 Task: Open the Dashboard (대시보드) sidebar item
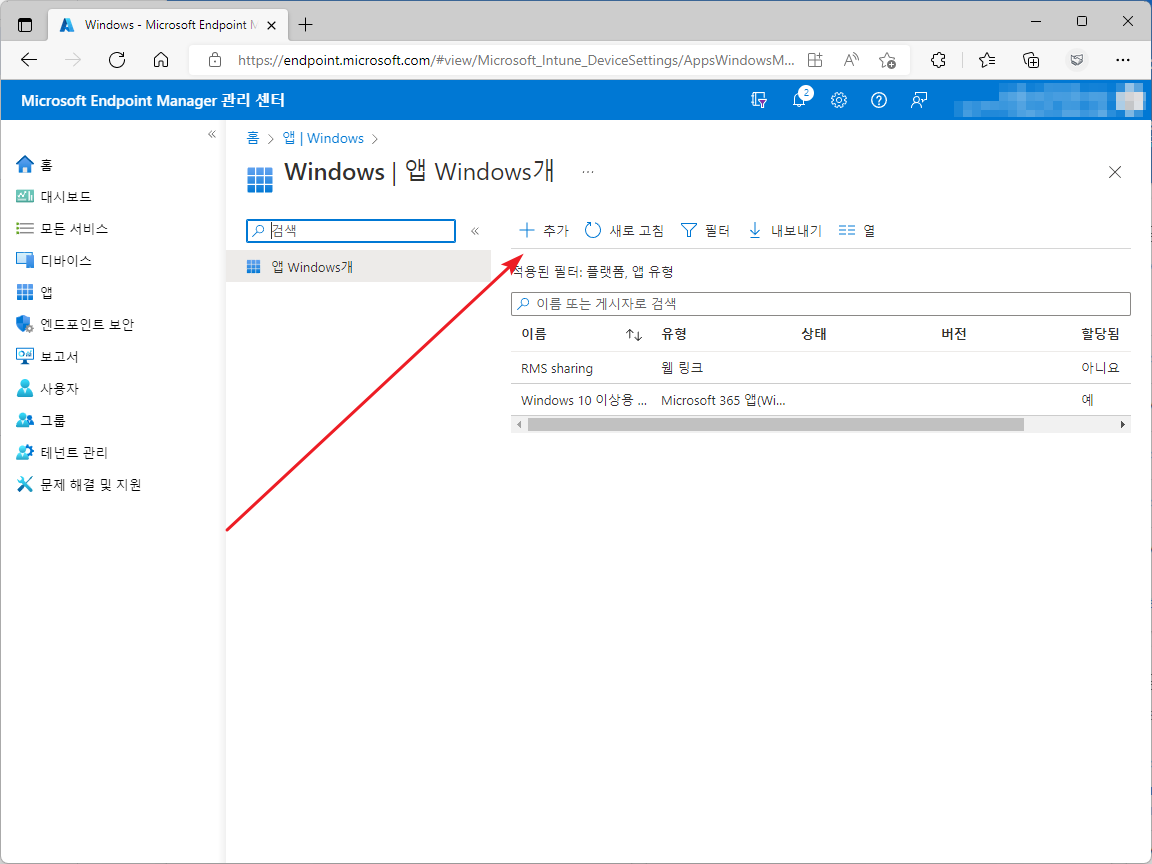click(x=54, y=196)
